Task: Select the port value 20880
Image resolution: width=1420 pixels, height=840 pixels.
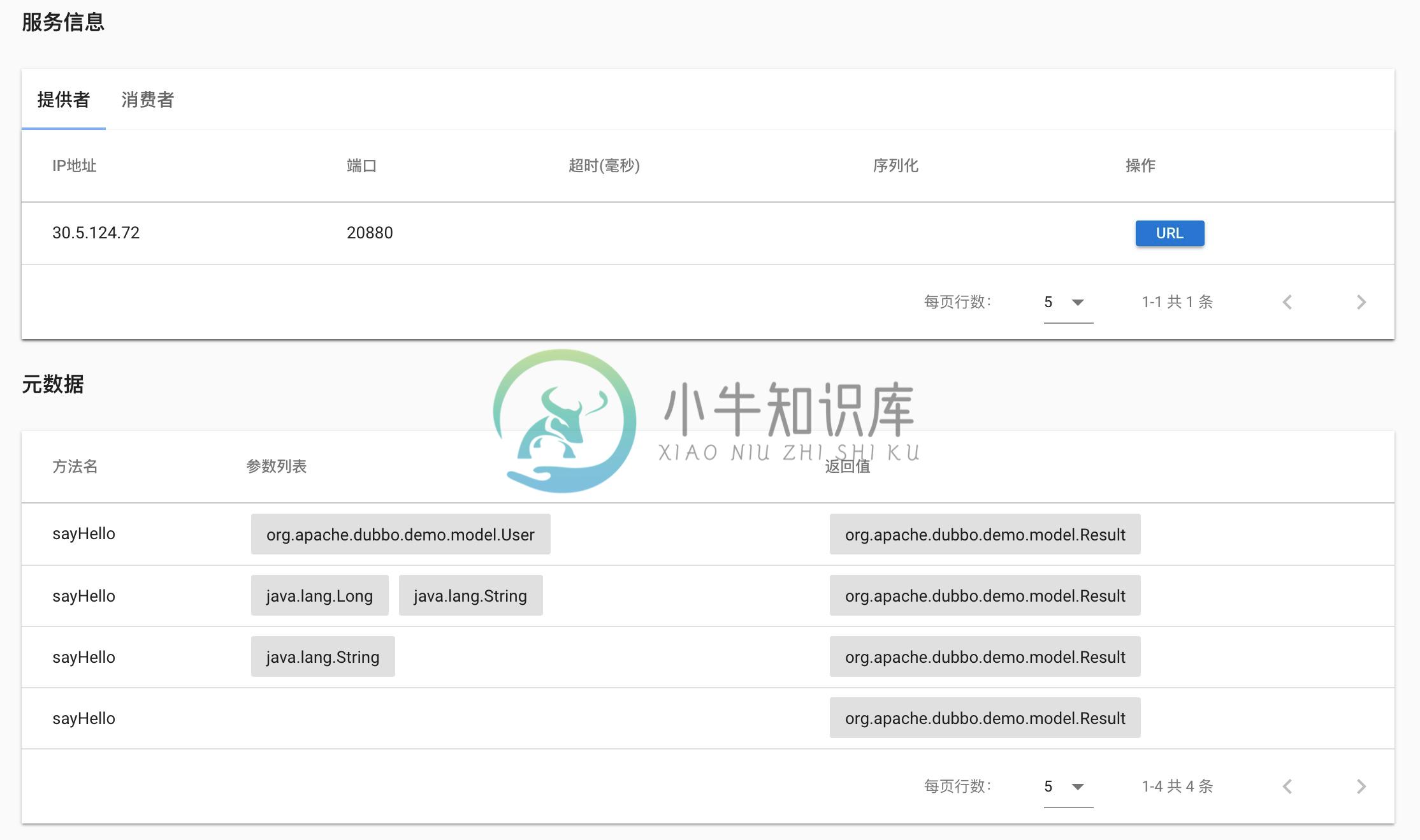Action: click(x=370, y=233)
